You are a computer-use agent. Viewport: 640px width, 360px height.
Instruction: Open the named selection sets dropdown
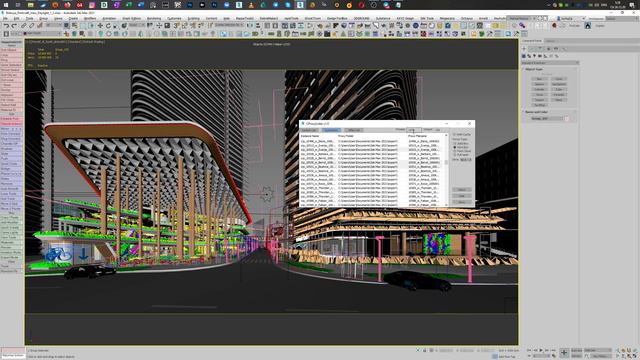click(x=228, y=25)
